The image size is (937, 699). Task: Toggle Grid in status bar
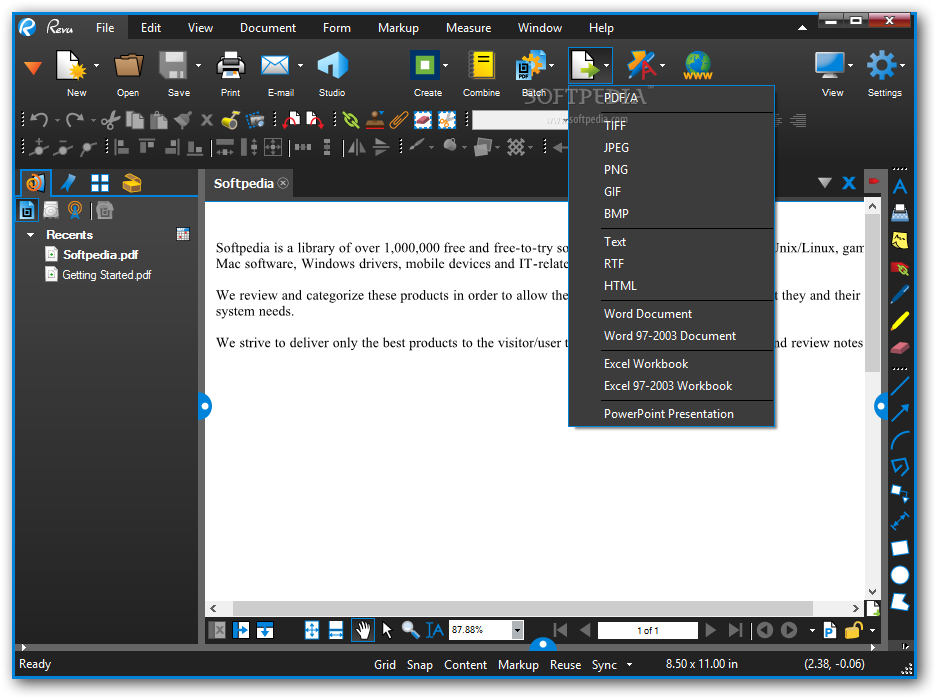(x=385, y=664)
